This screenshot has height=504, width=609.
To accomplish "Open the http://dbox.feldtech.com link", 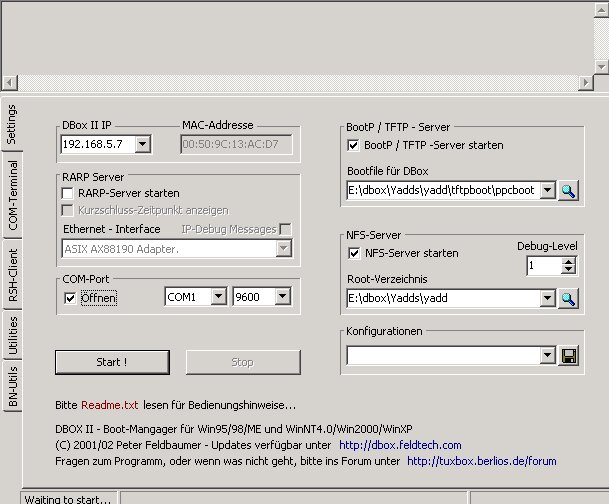I will pos(400,445).
